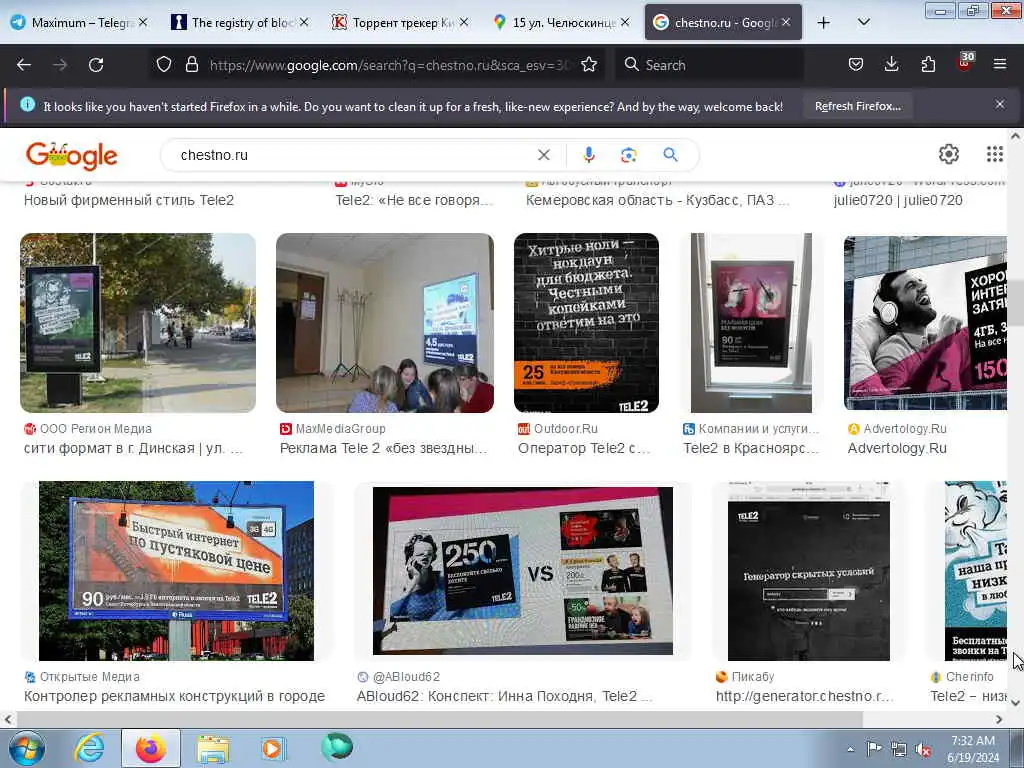Viewport: 1024px width, 768px height.
Task: Start Google voice search microphone
Action: click(x=588, y=155)
